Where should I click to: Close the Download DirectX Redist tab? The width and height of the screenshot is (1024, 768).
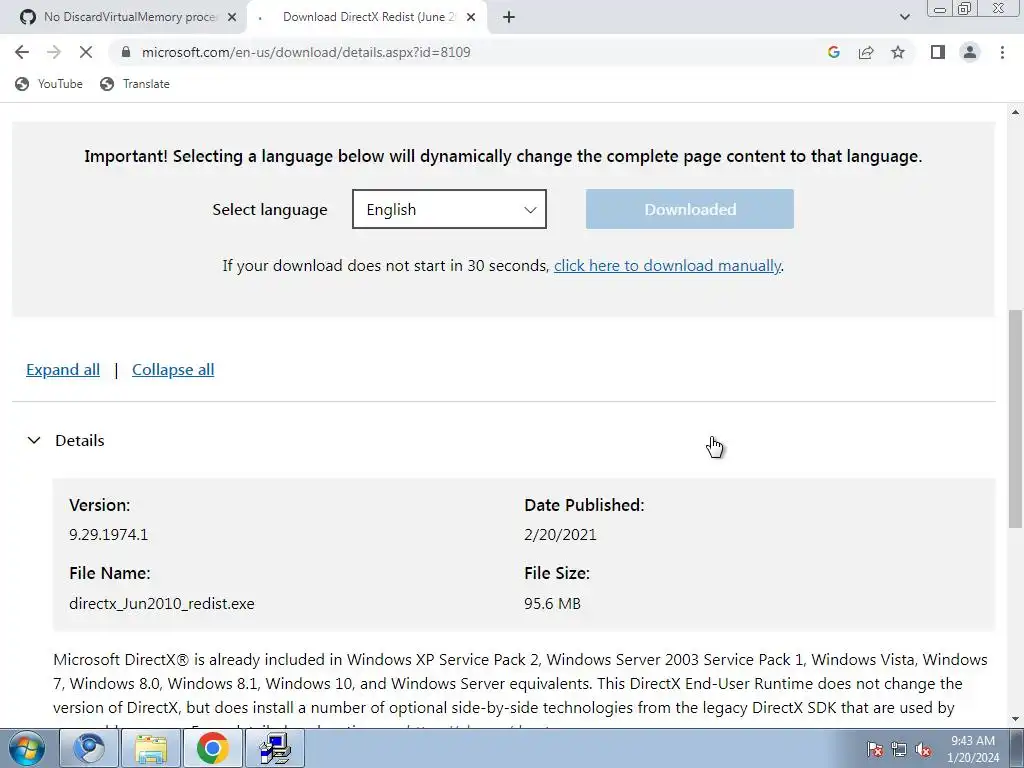pyautogui.click(x=471, y=18)
